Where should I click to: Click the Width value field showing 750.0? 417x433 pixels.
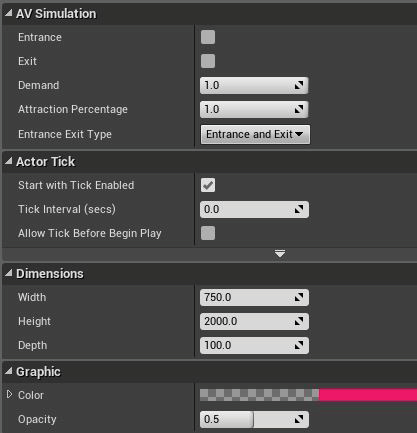click(x=254, y=297)
